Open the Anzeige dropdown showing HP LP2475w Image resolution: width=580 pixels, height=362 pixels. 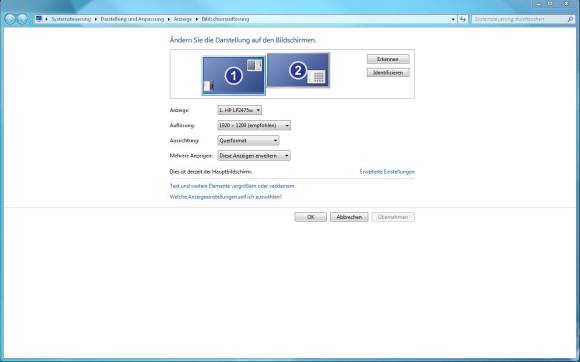240,110
